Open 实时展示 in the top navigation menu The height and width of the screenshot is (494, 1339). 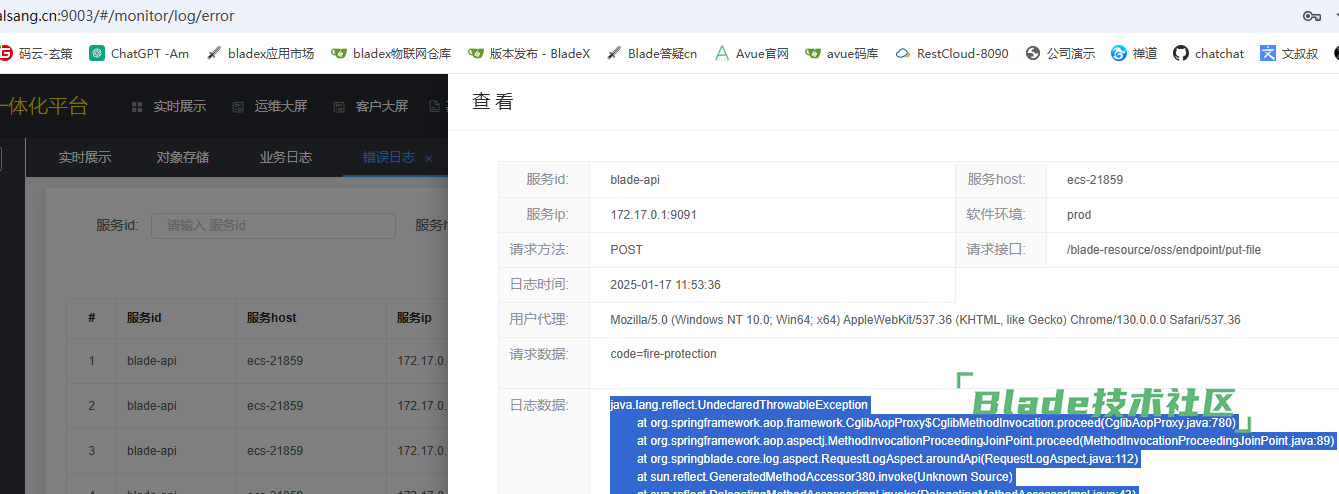tap(169, 106)
